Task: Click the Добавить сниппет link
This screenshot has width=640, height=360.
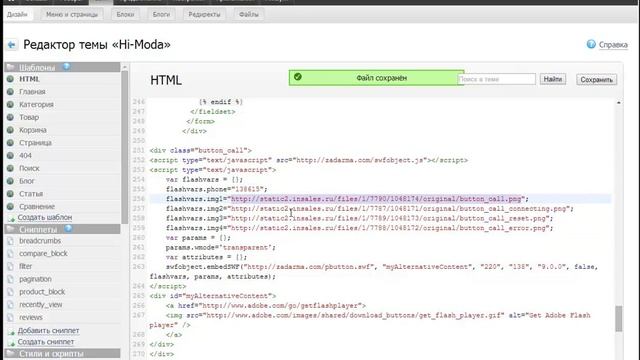Action: [48, 331]
